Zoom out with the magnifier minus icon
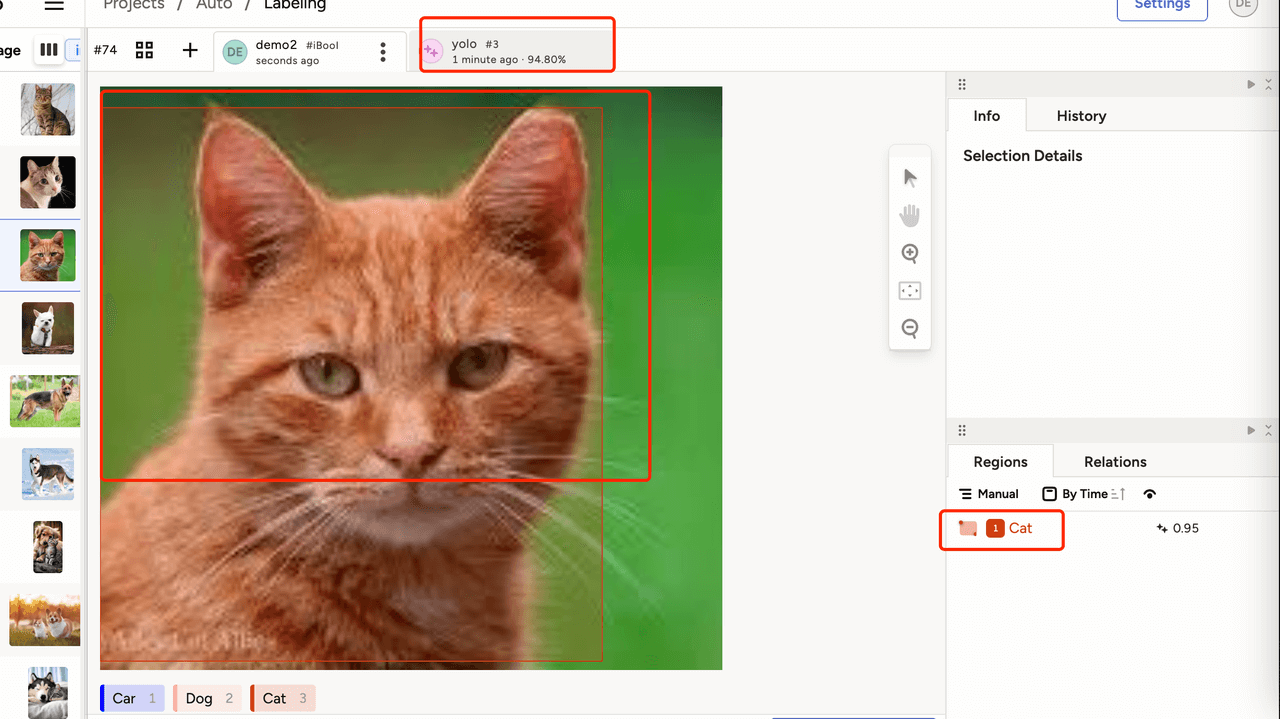The width and height of the screenshot is (1280, 719). click(x=910, y=328)
